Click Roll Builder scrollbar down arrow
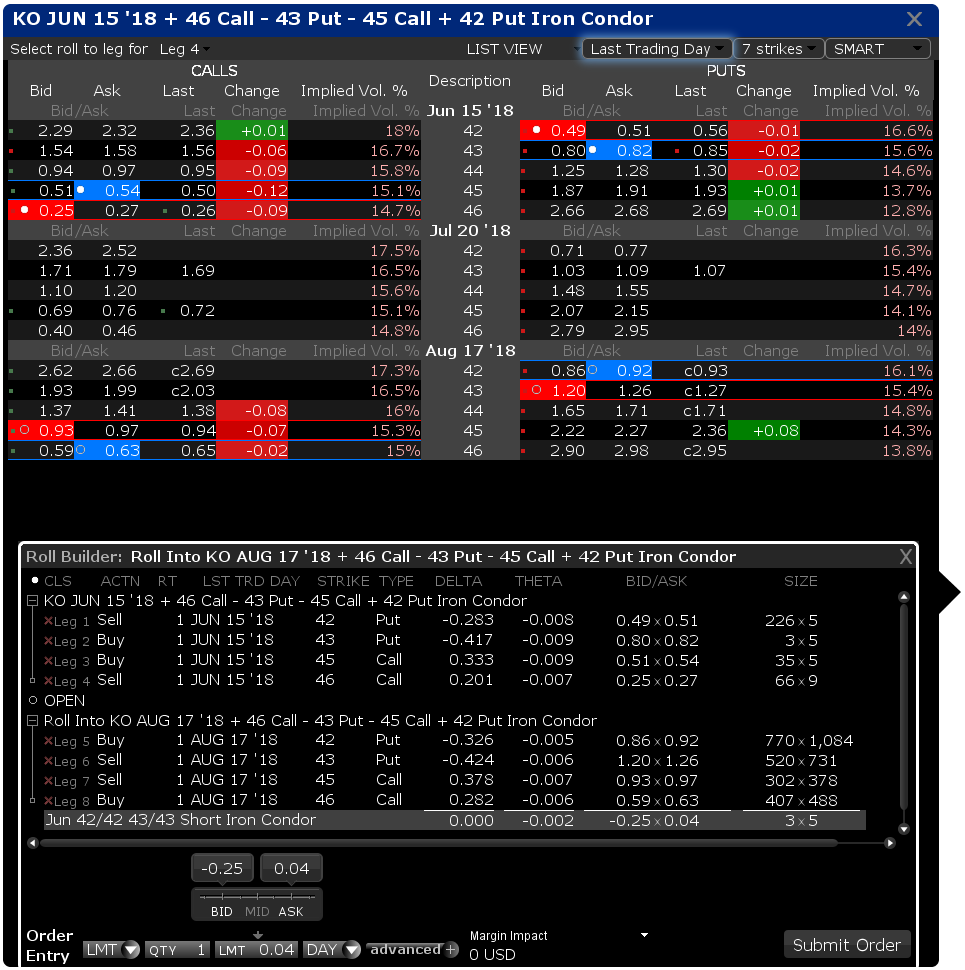Screen dimensions: 965x970 coord(904,829)
